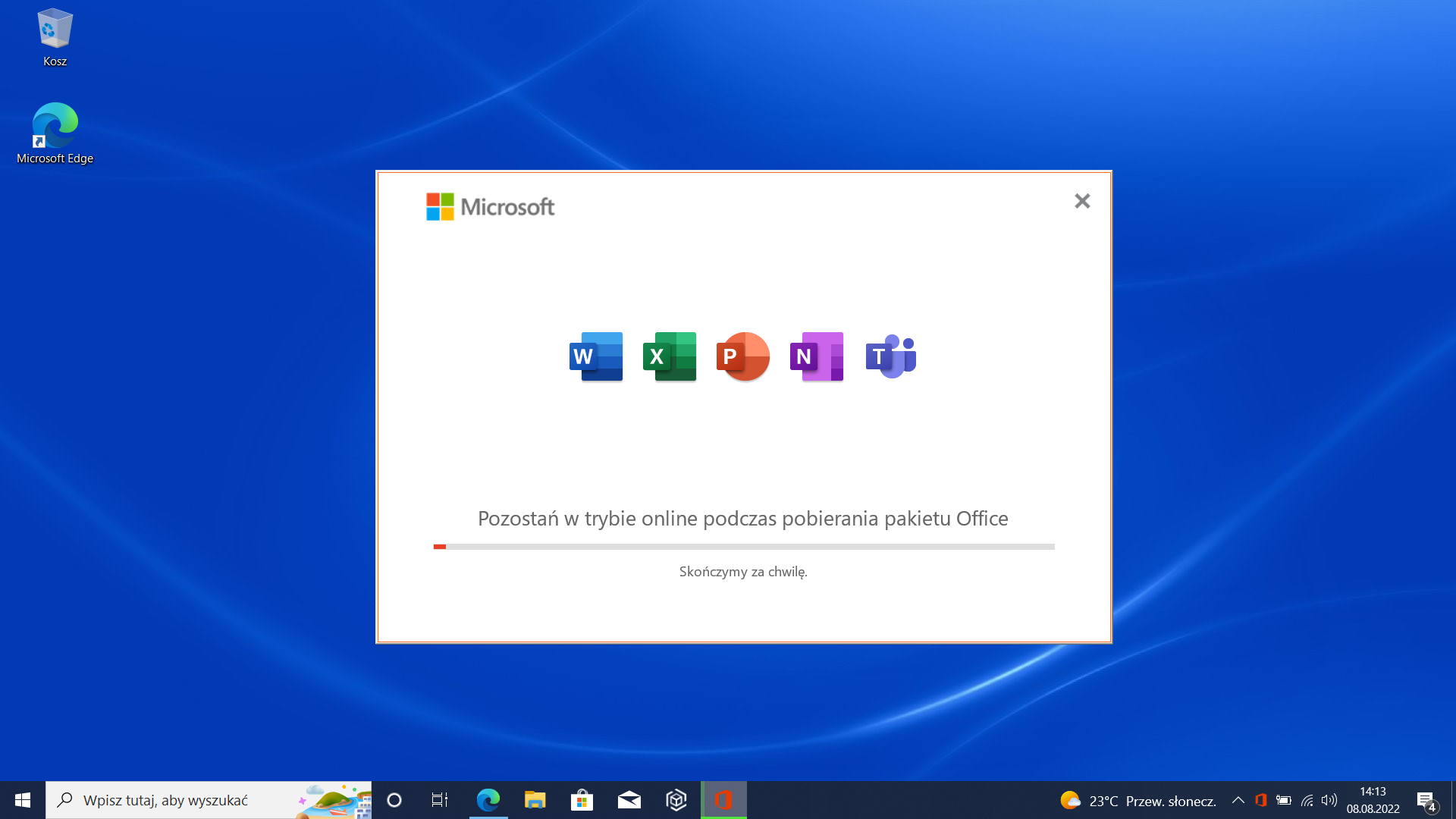
Task: Open the Wi-Fi network tray icon
Action: [x=1307, y=800]
